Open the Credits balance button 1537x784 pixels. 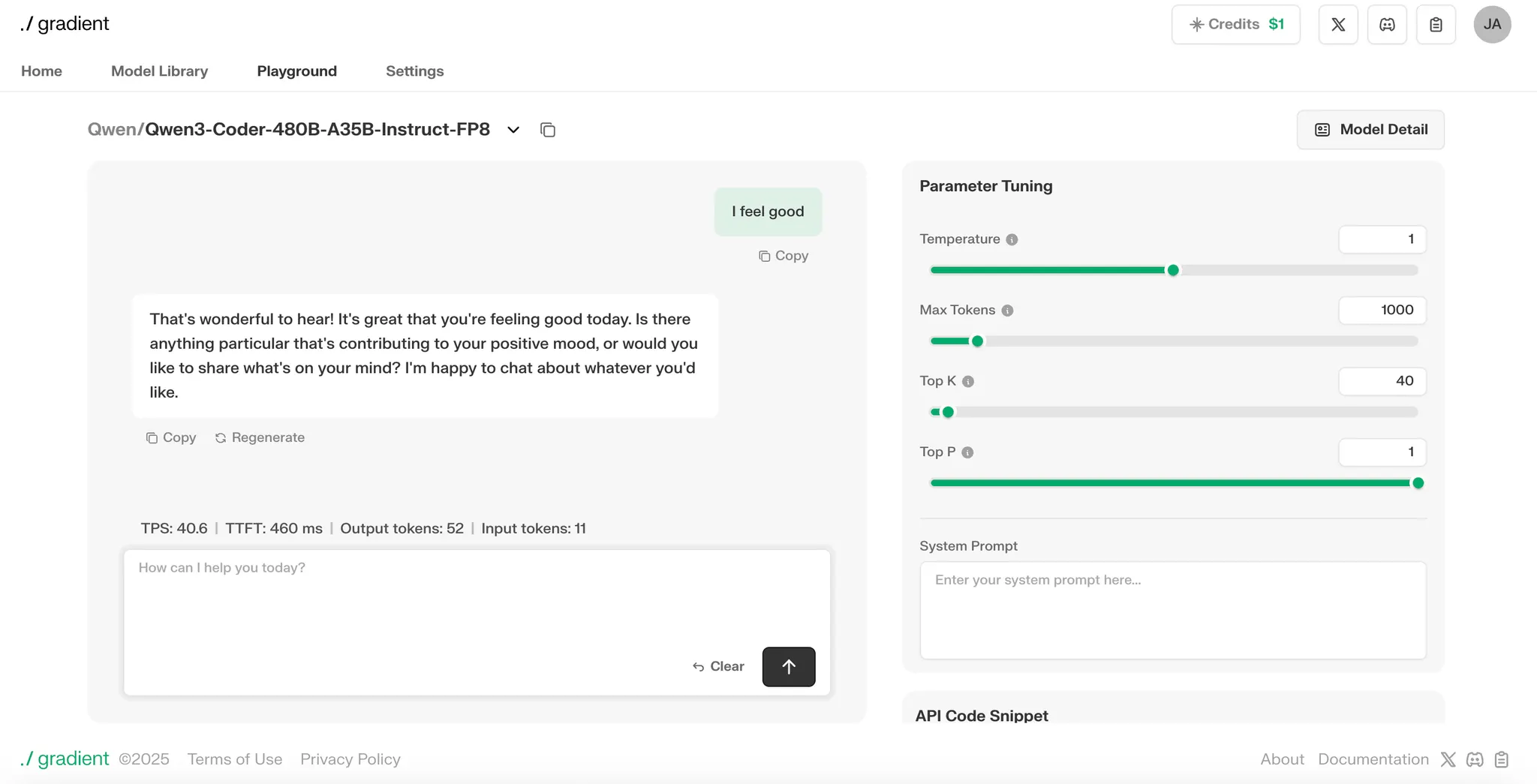[1235, 25]
